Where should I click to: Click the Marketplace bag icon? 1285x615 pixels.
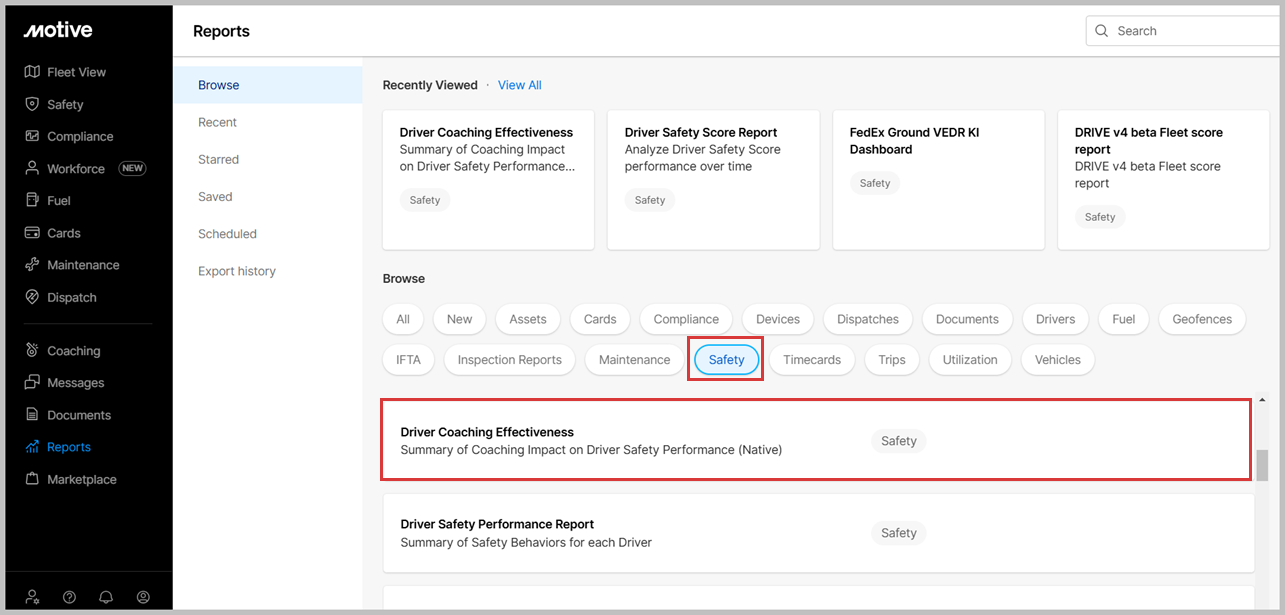click(32, 479)
